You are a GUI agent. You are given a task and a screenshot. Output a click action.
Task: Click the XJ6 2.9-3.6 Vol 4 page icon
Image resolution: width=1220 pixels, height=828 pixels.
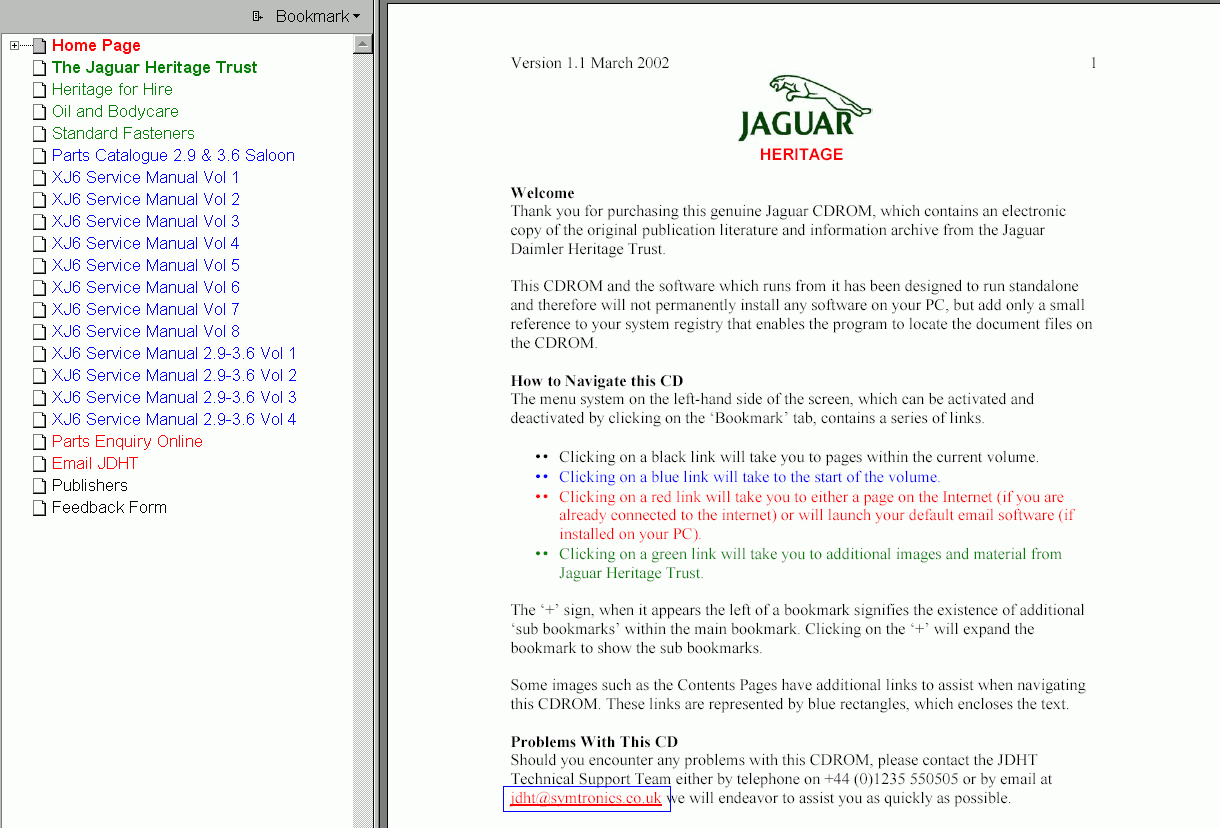tap(39, 419)
